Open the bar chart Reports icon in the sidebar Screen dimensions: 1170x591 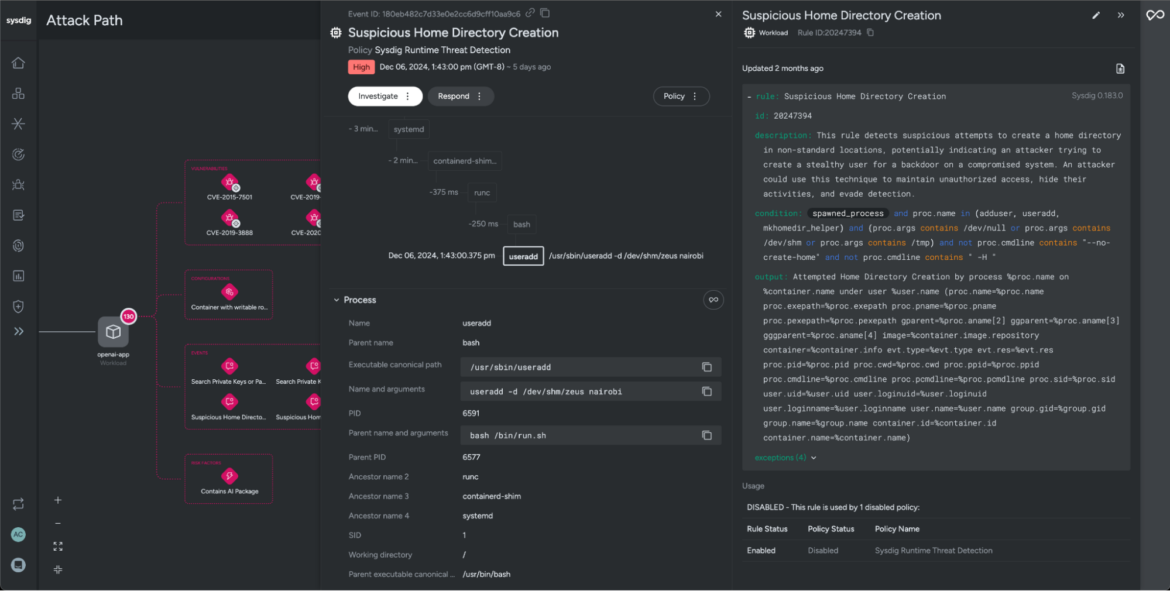[18, 276]
